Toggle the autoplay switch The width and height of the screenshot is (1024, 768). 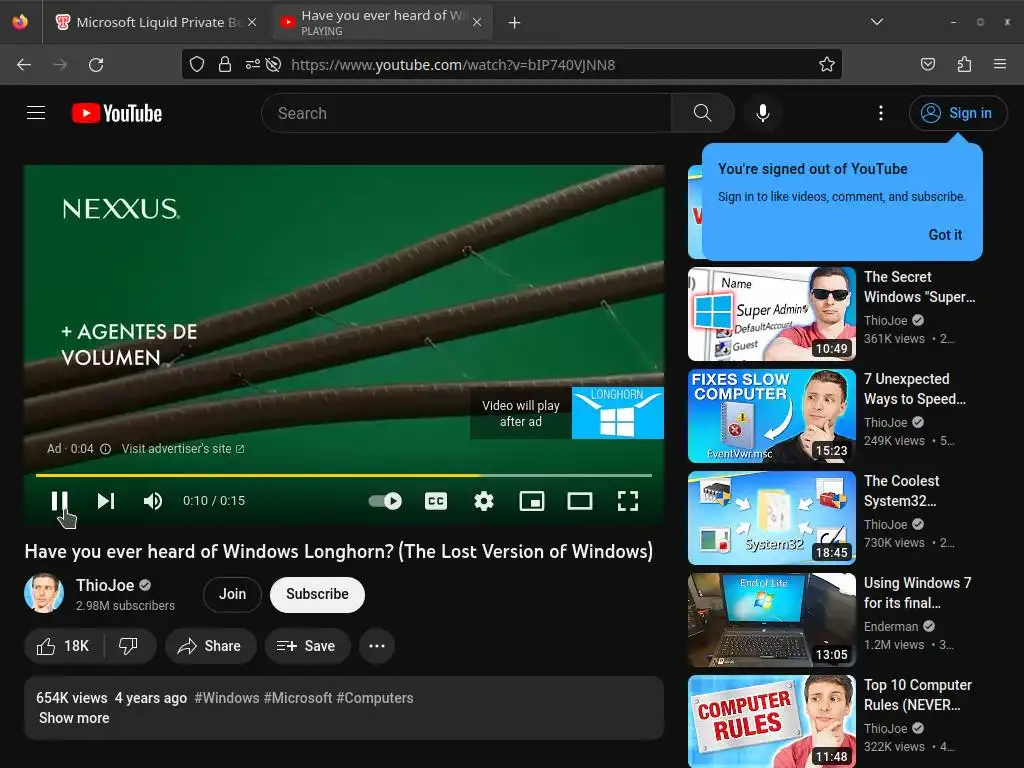coord(385,501)
